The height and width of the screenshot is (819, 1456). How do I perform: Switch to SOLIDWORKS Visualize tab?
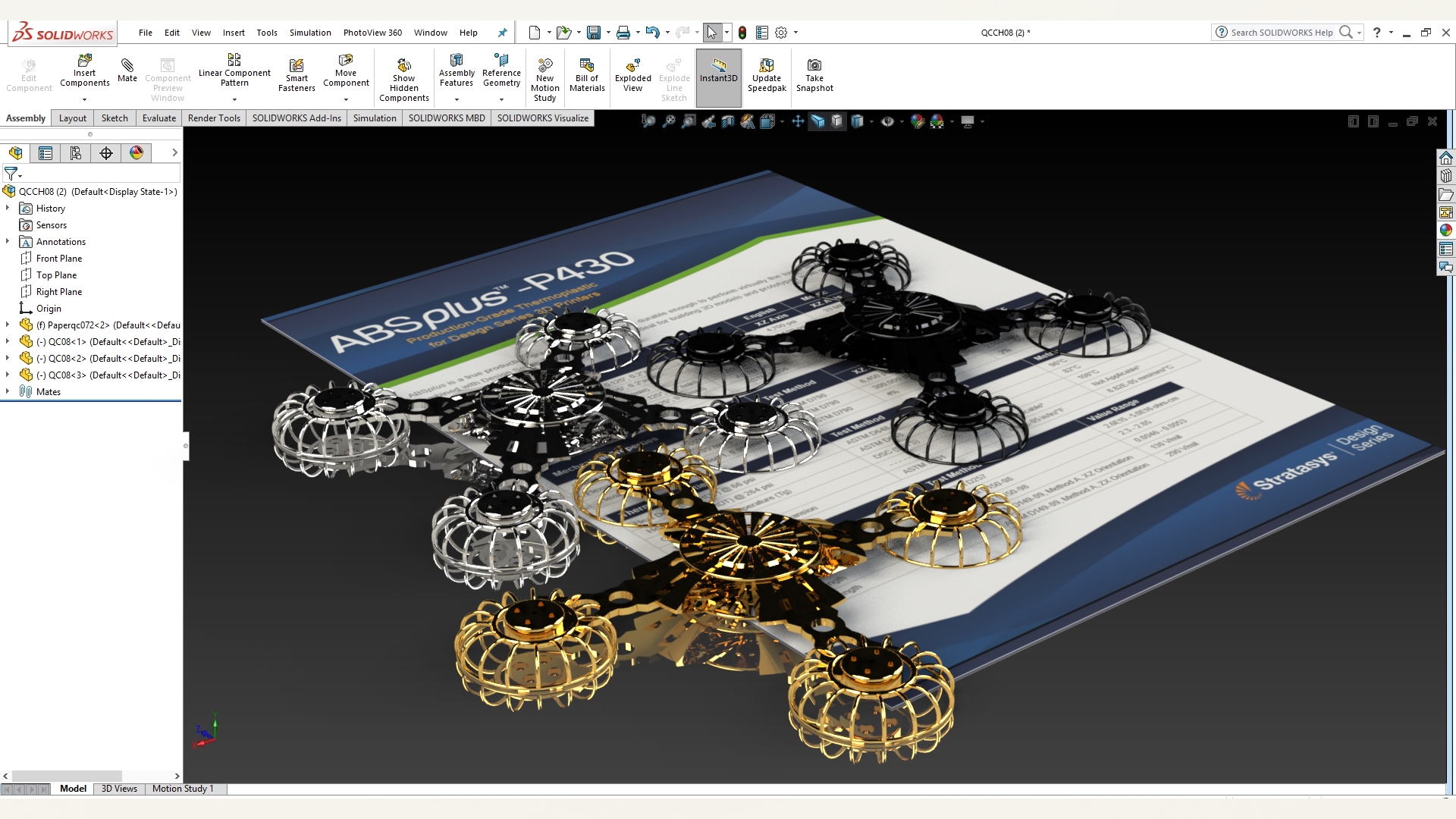tap(542, 118)
